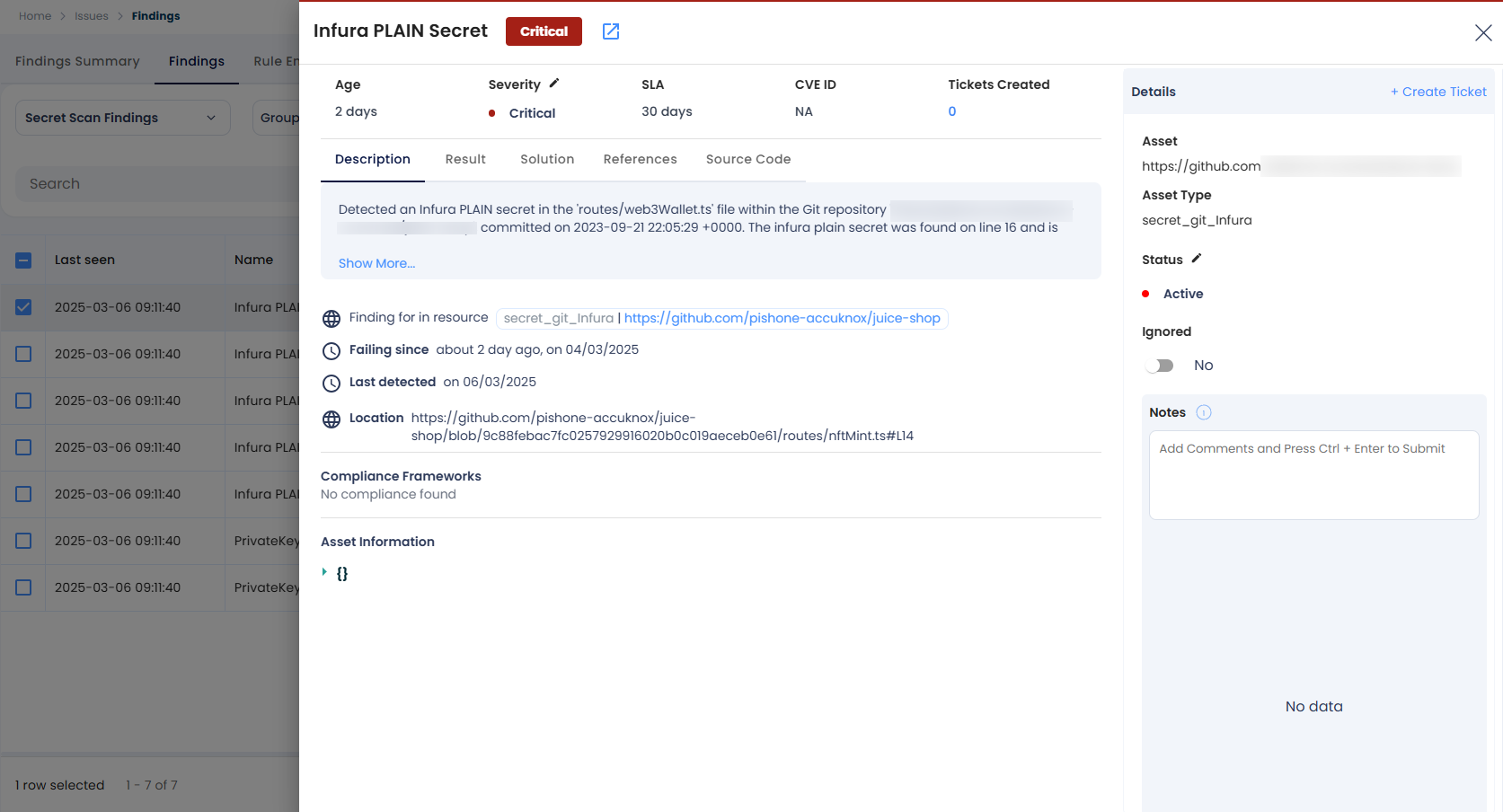Click the findings Search field
Screen dimensions: 1503x812
pyautogui.click(x=157, y=184)
